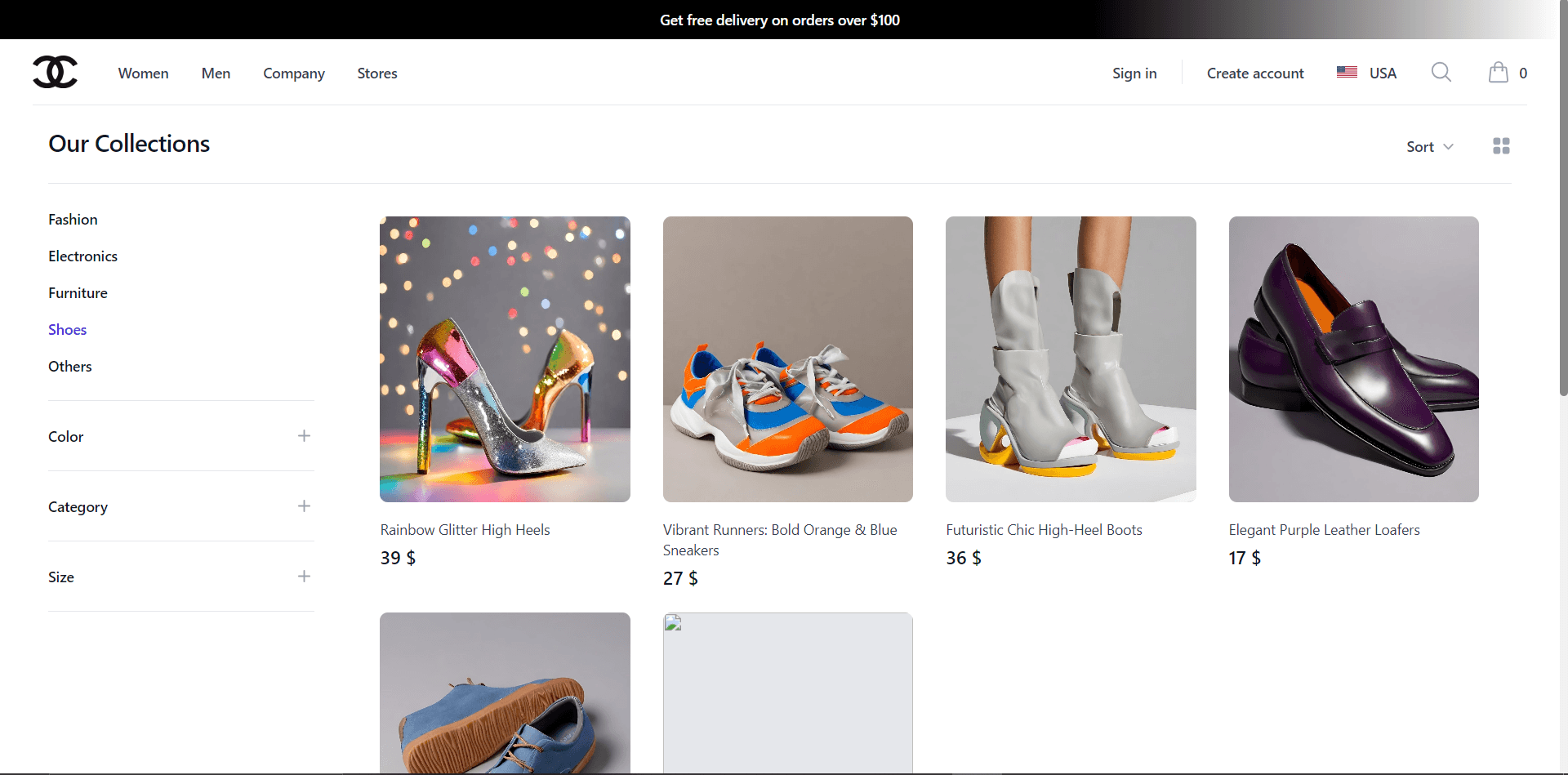The width and height of the screenshot is (1568, 775).
Task: Click the USA flag icon
Action: click(x=1346, y=72)
